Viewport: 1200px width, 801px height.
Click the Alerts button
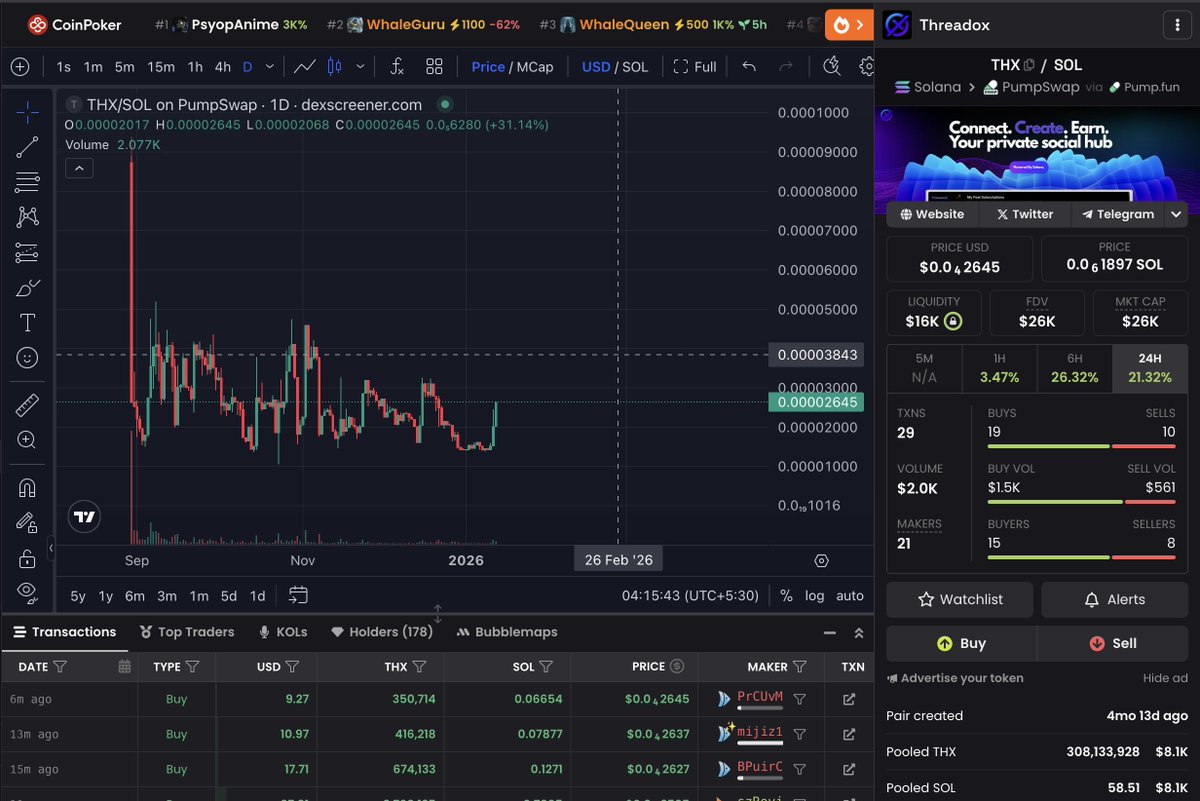[x=1115, y=599]
